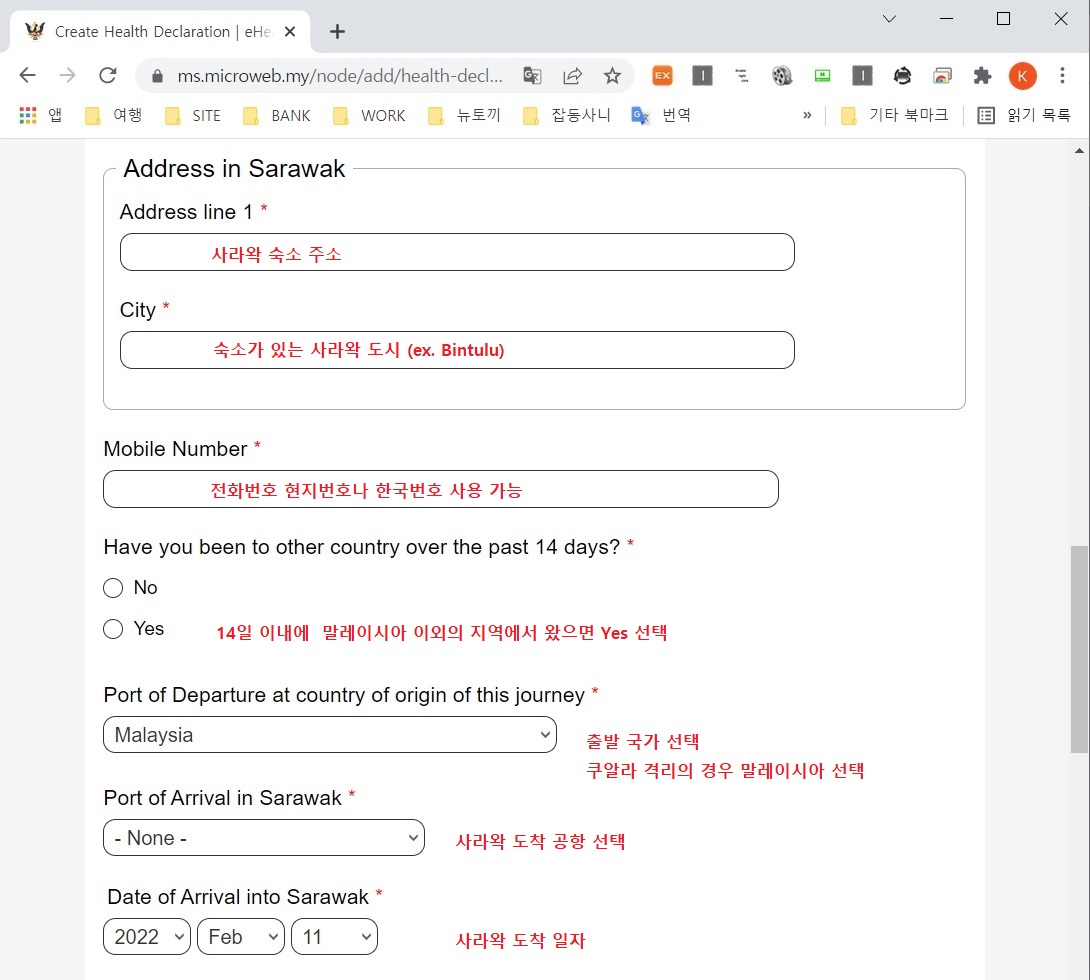This screenshot has width=1090, height=980.
Task: Open the tab search dropdown arrow
Action: pyautogui.click(x=889, y=19)
